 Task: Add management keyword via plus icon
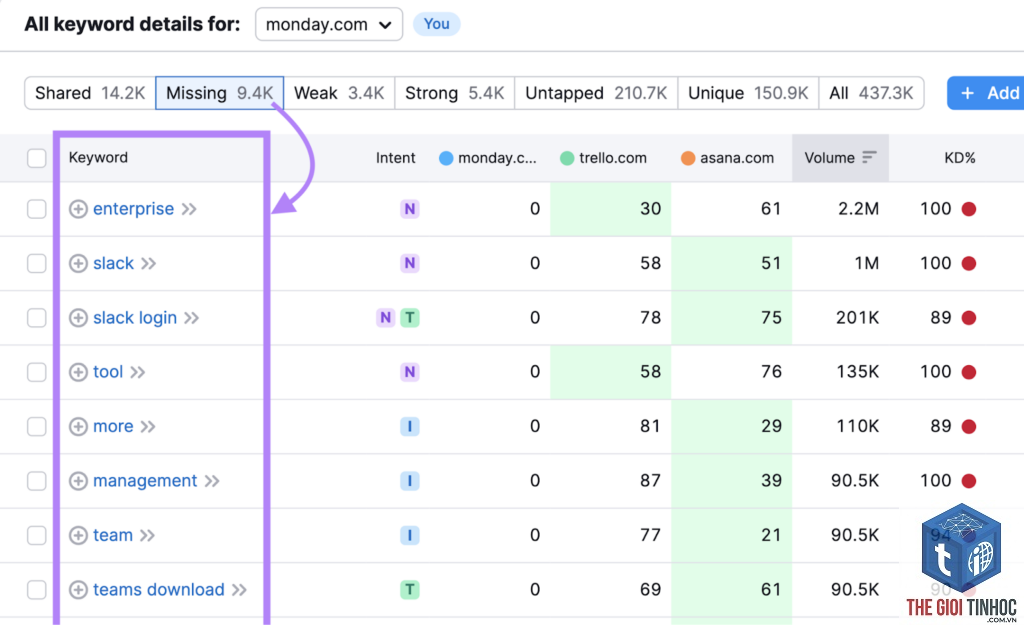coord(78,481)
